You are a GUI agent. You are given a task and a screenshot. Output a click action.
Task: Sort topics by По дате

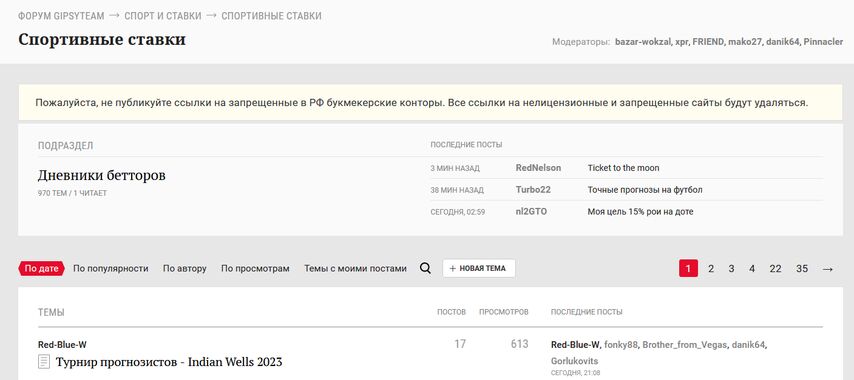(x=41, y=268)
